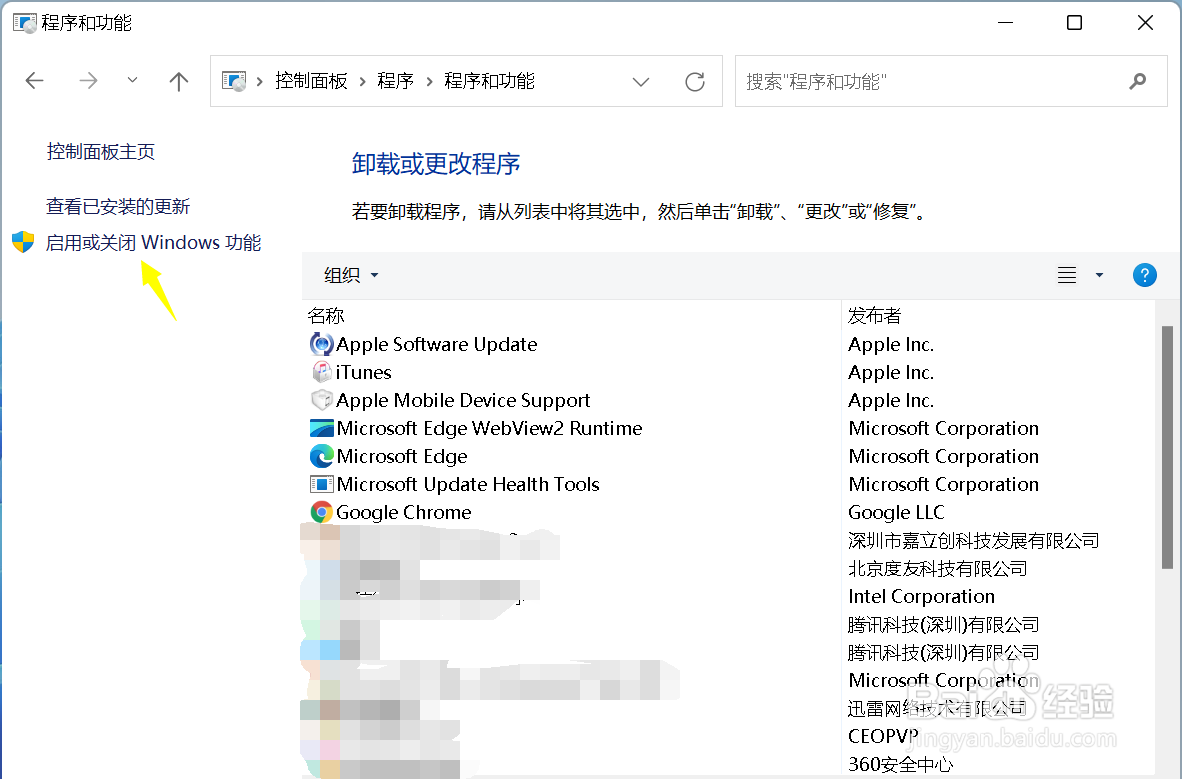Open 控制面板主页 link
The width and height of the screenshot is (1182, 779).
[100, 152]
